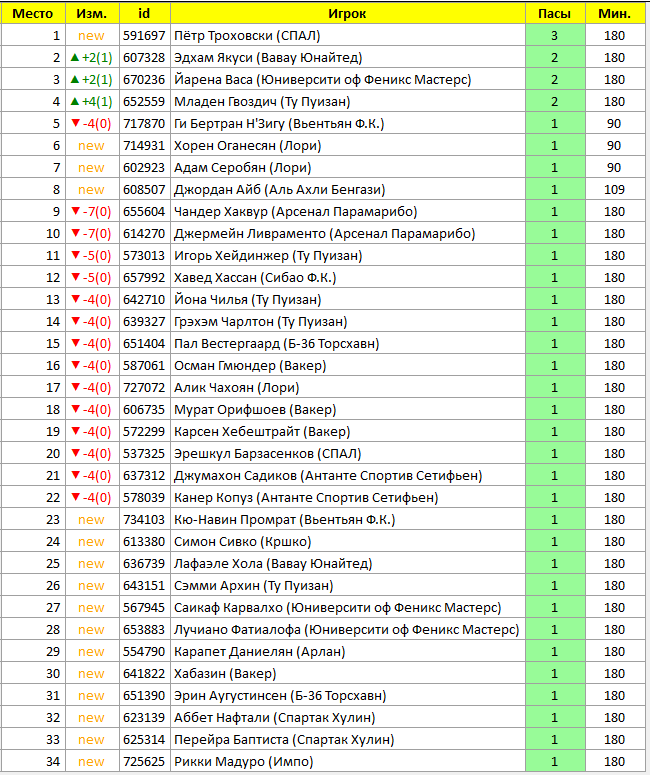This screenshot has height=775, width=650.
Task: Select player Пётр Троховски (СПАЛ)
Action: coord(247,36)
